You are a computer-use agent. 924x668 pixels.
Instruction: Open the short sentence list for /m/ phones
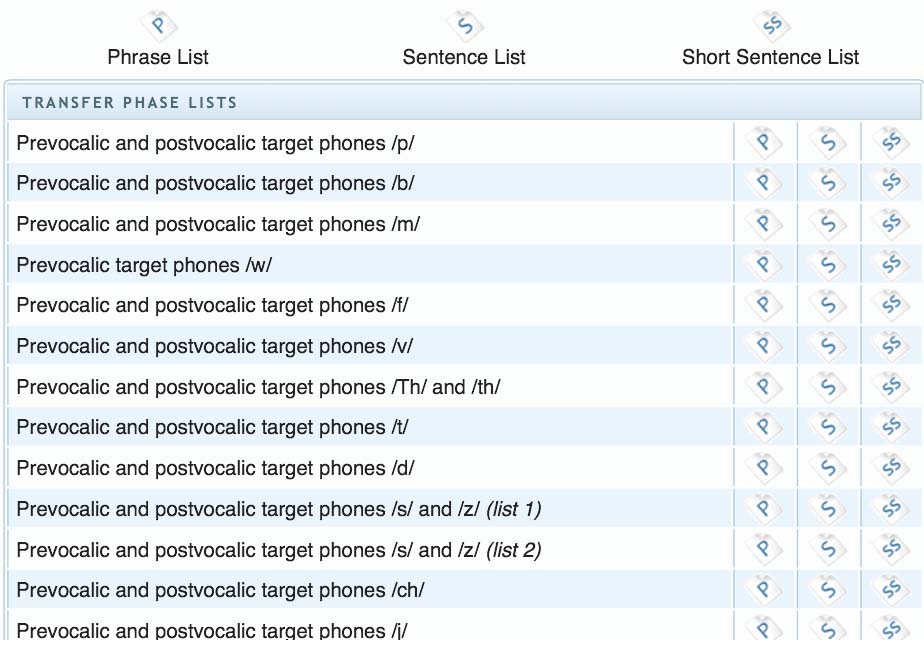tap(892, 224)
